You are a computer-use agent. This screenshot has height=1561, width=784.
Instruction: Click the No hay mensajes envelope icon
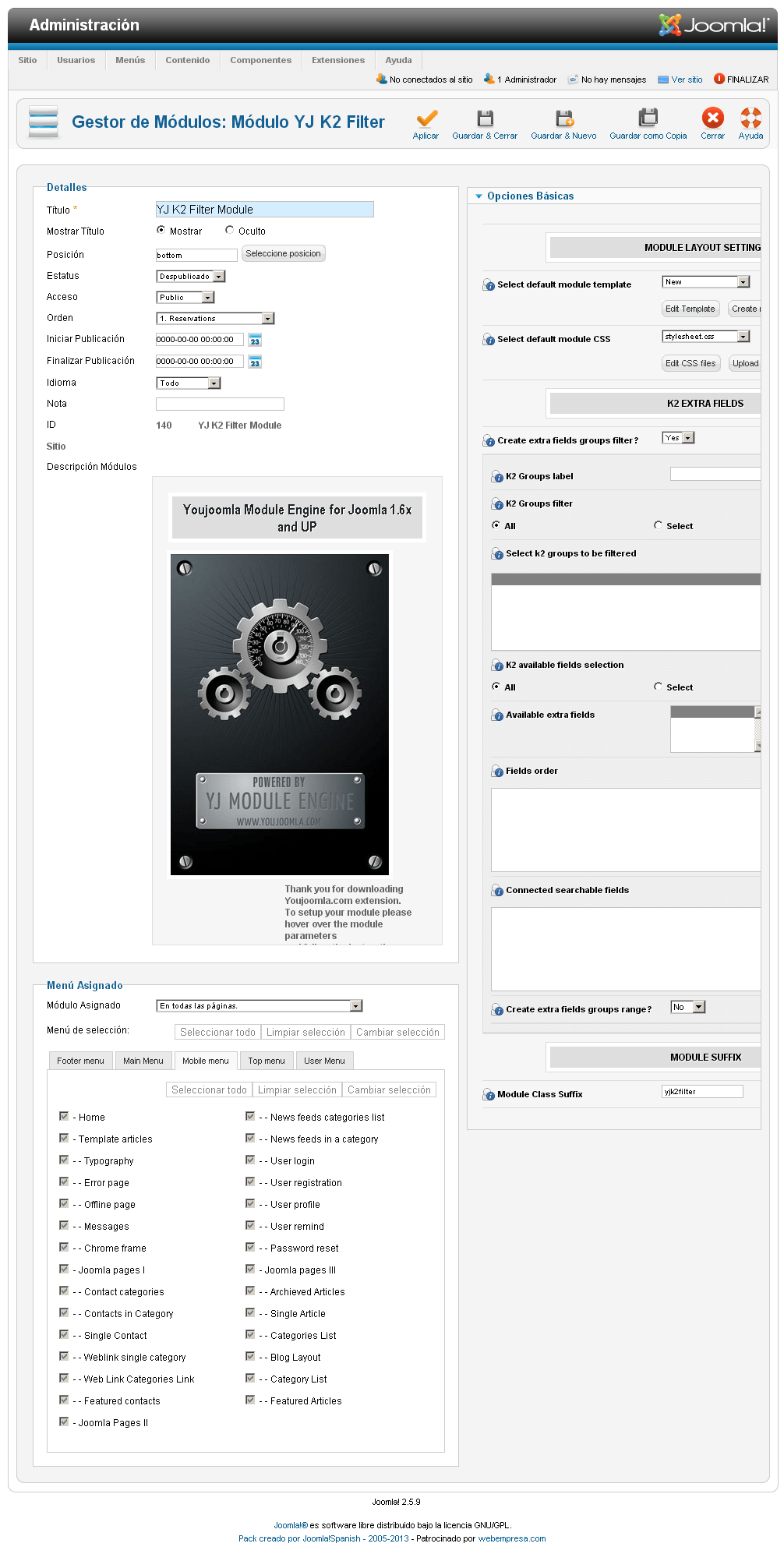click(573, 79)
